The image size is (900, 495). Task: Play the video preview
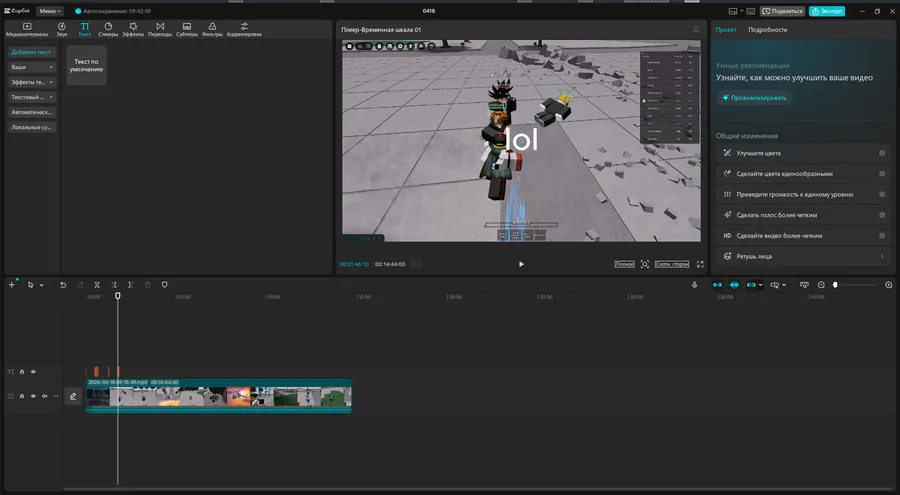point(521,264)
